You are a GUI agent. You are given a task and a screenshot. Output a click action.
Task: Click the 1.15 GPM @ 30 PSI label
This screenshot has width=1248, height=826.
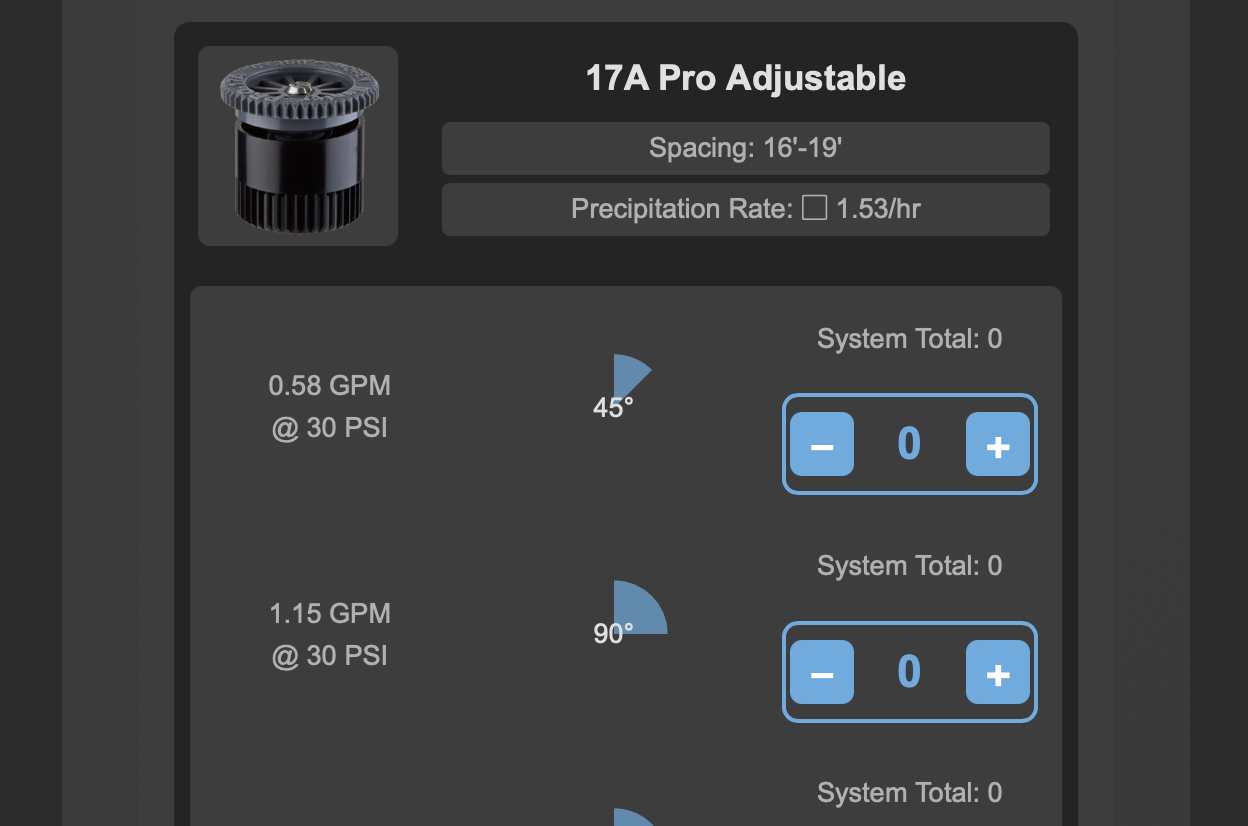click(x=330, y=634)
